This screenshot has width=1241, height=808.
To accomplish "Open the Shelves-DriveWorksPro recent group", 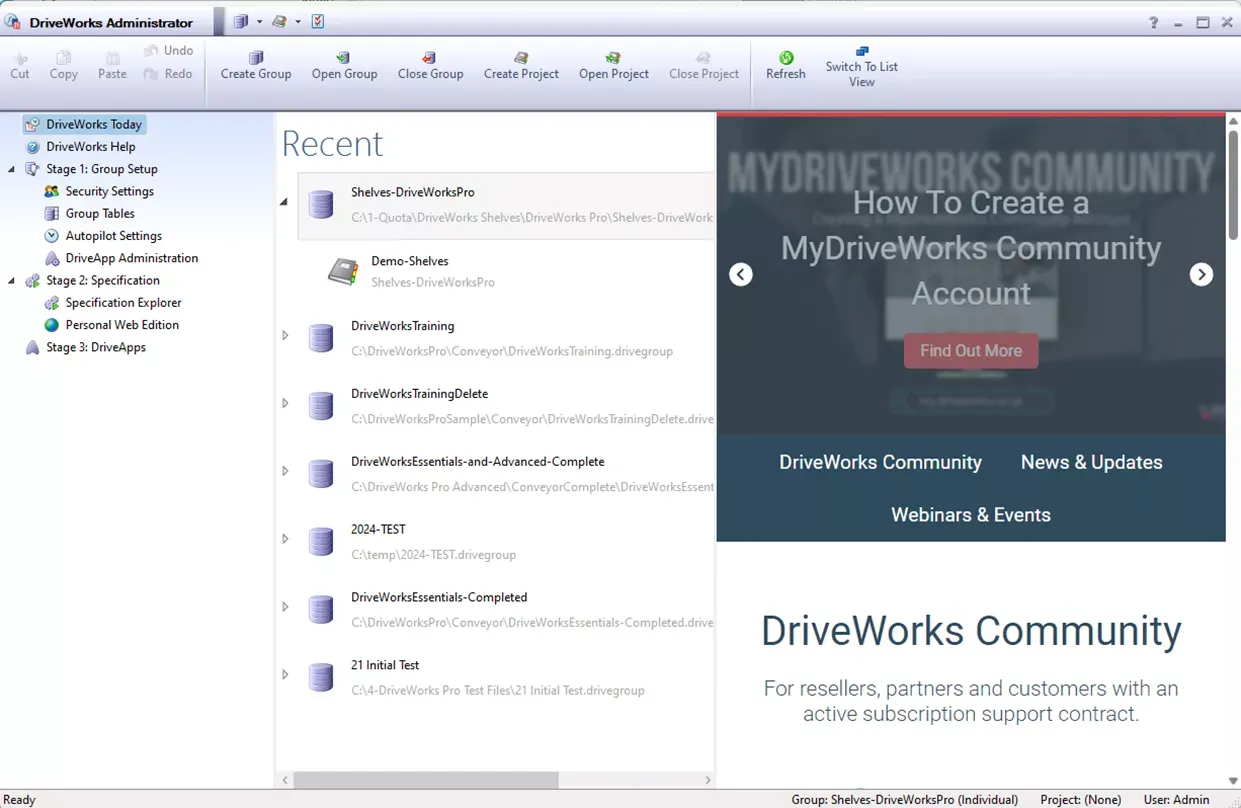I will click(506, 206).
